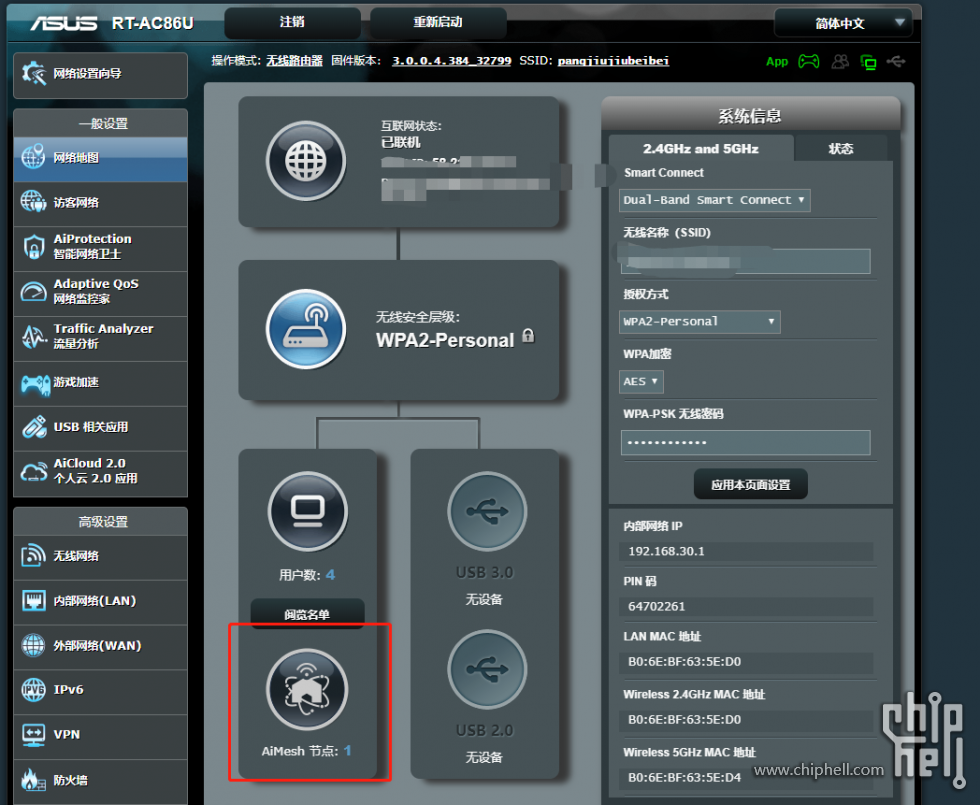This screenshot has width=980, height=805.
Task: Click the USB 3.0 port icon
Action: pyautogui.click(x=487, y=511)
